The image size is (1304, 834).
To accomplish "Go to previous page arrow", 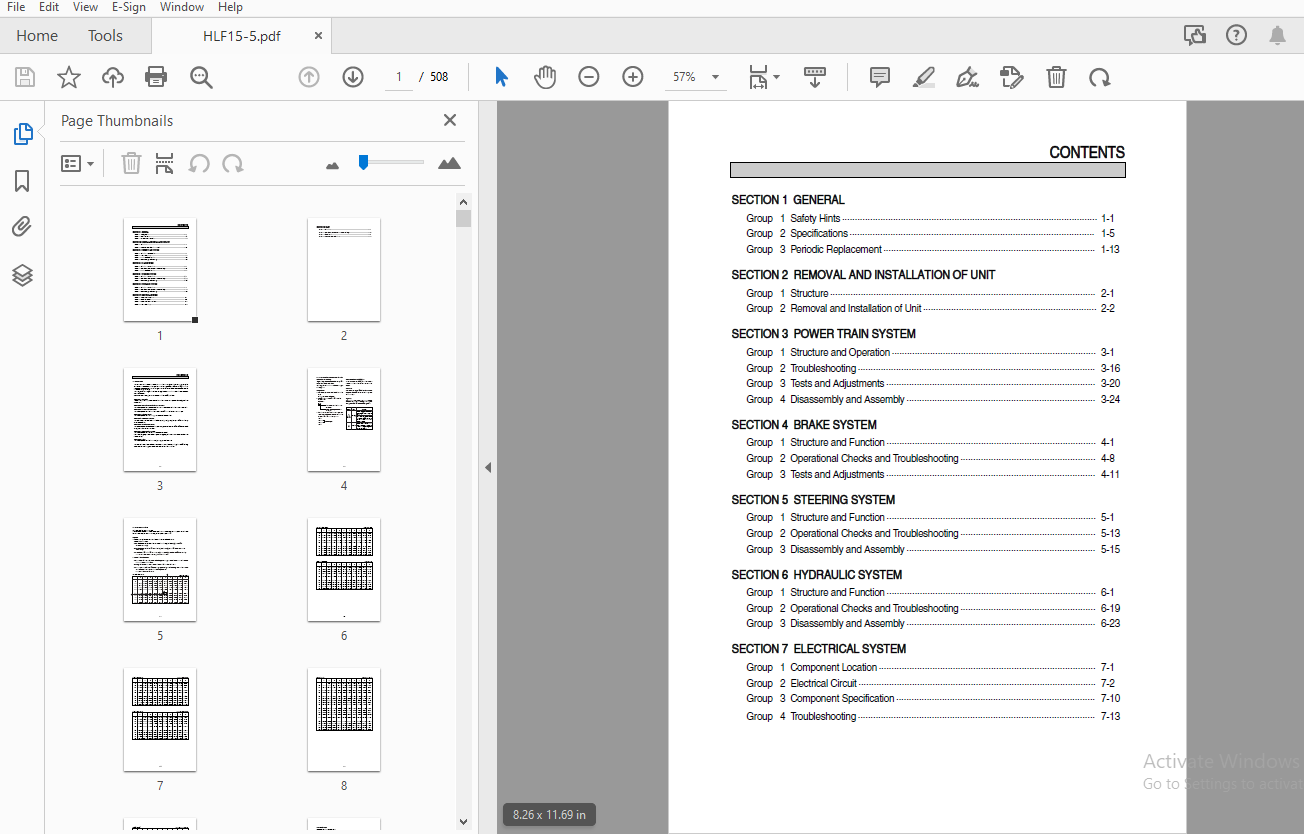I will tap(309, 77).
